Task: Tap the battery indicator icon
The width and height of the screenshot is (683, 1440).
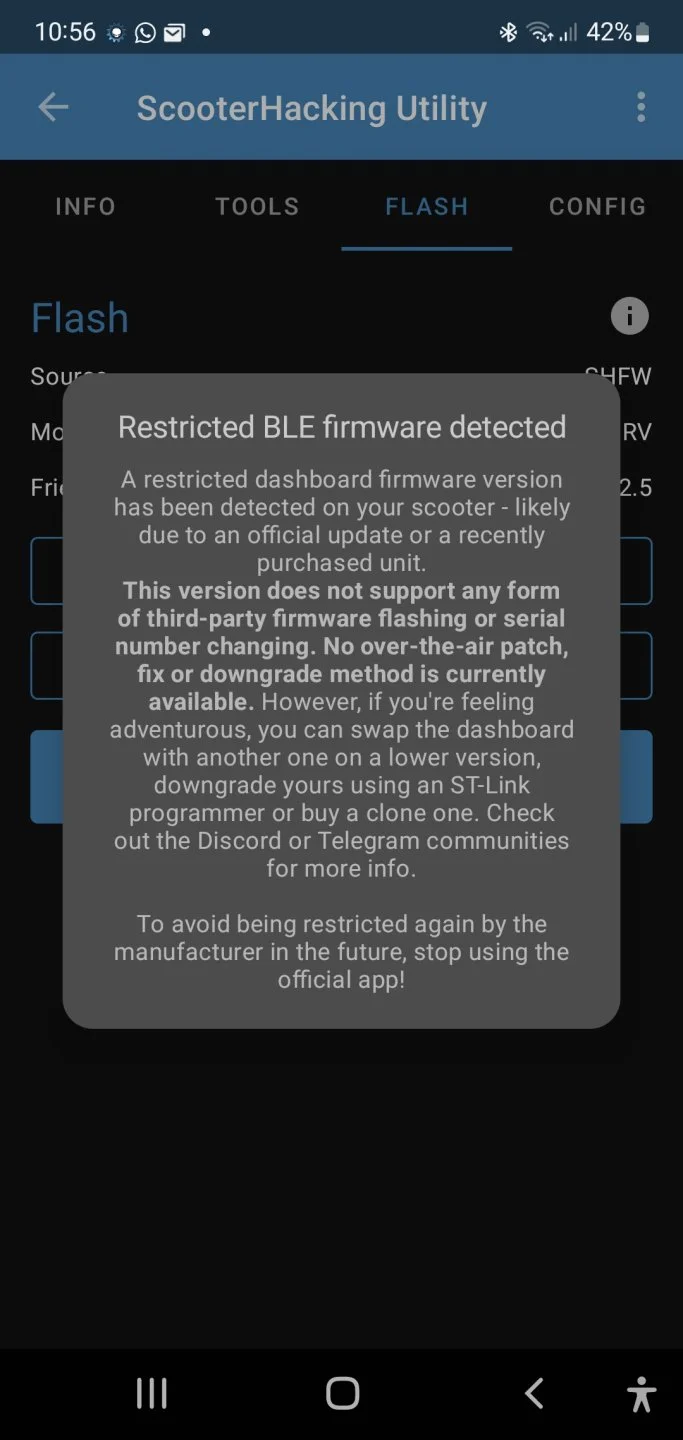Action: point(643,32)
